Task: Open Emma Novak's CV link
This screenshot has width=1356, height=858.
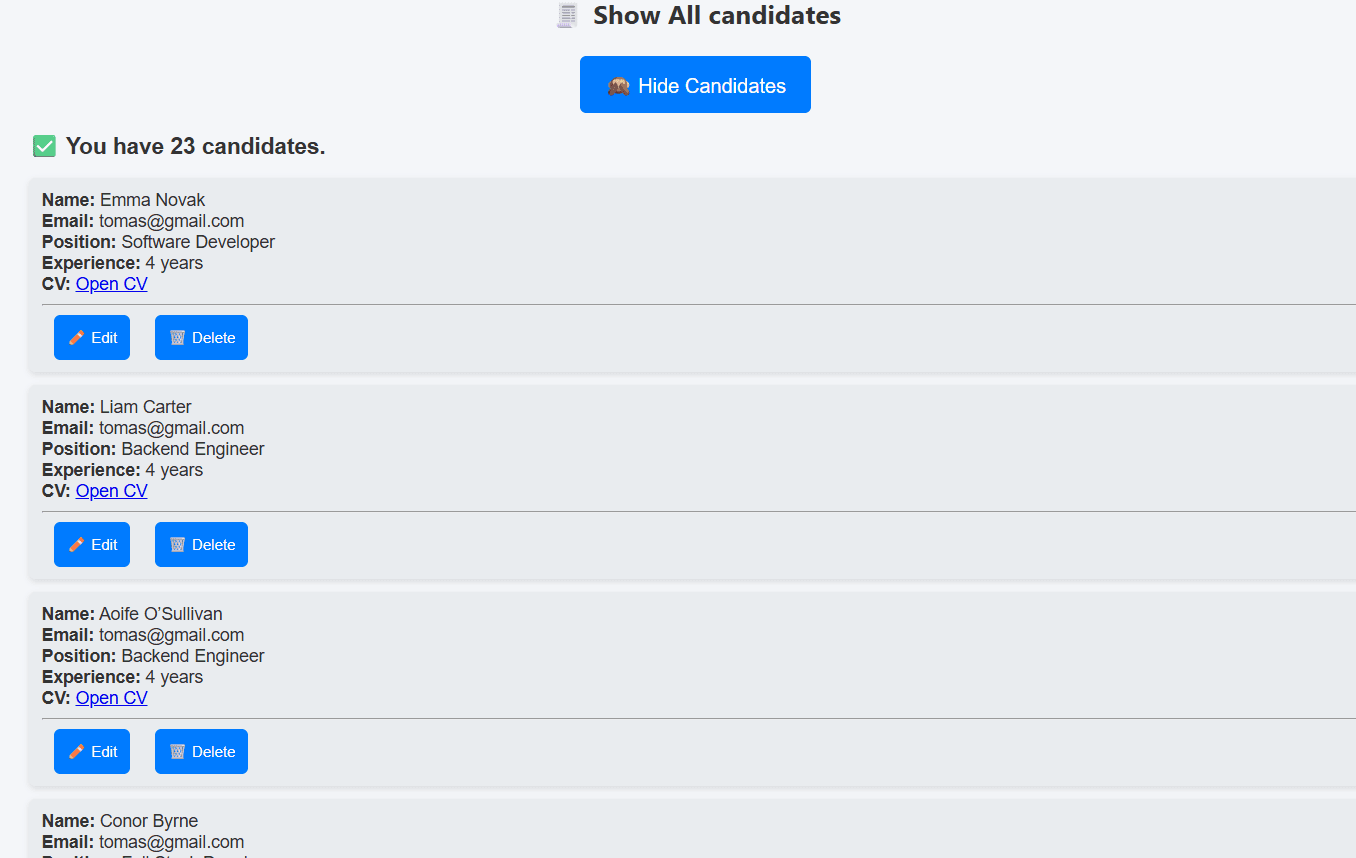Action: coord(112,284)
